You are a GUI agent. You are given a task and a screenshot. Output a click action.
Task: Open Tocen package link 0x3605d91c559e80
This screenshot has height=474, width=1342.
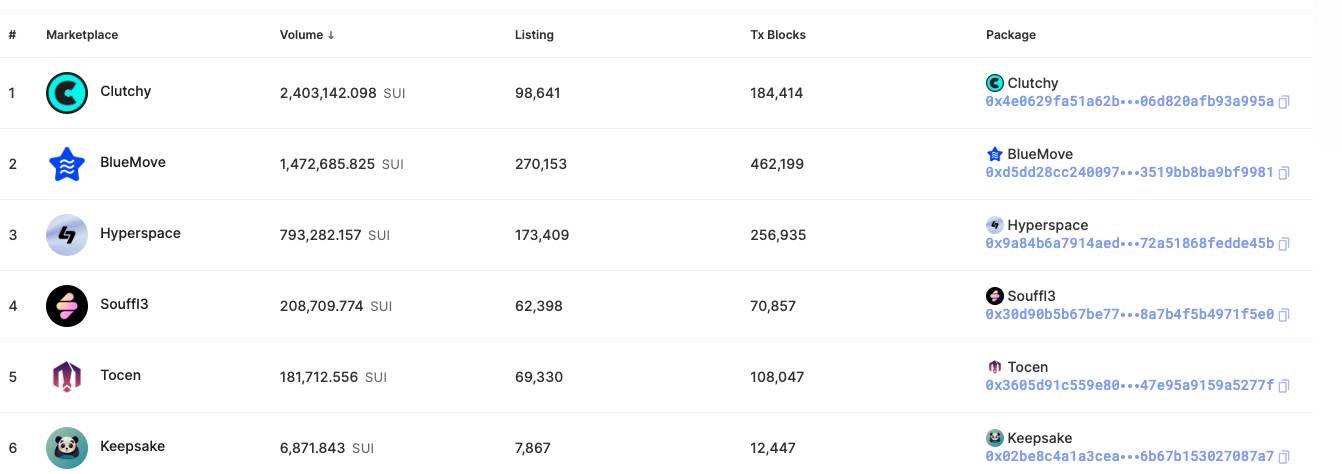pos(1130,386)
